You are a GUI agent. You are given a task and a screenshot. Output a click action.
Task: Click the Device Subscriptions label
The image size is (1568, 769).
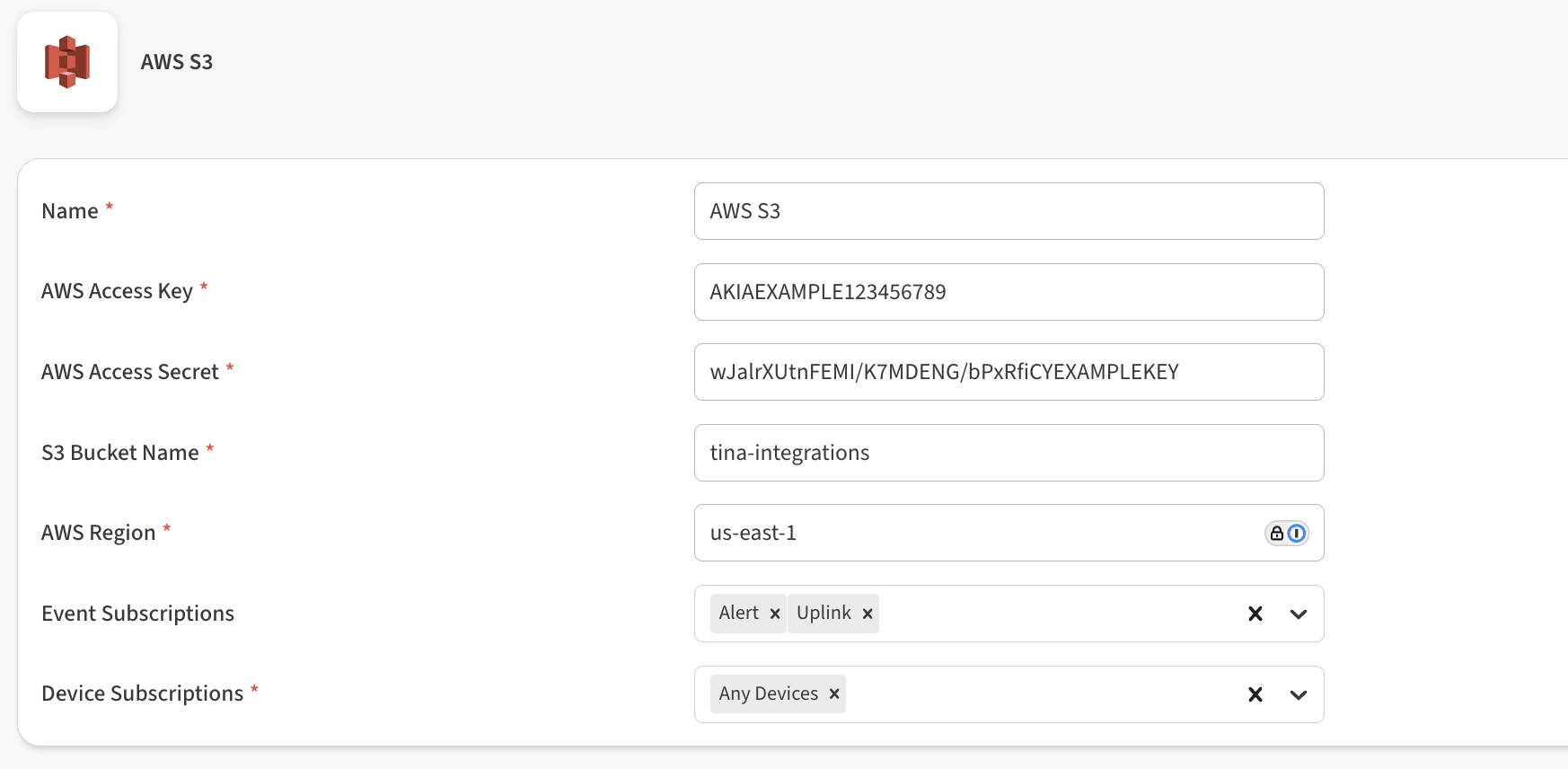click(x=143, y=694)
